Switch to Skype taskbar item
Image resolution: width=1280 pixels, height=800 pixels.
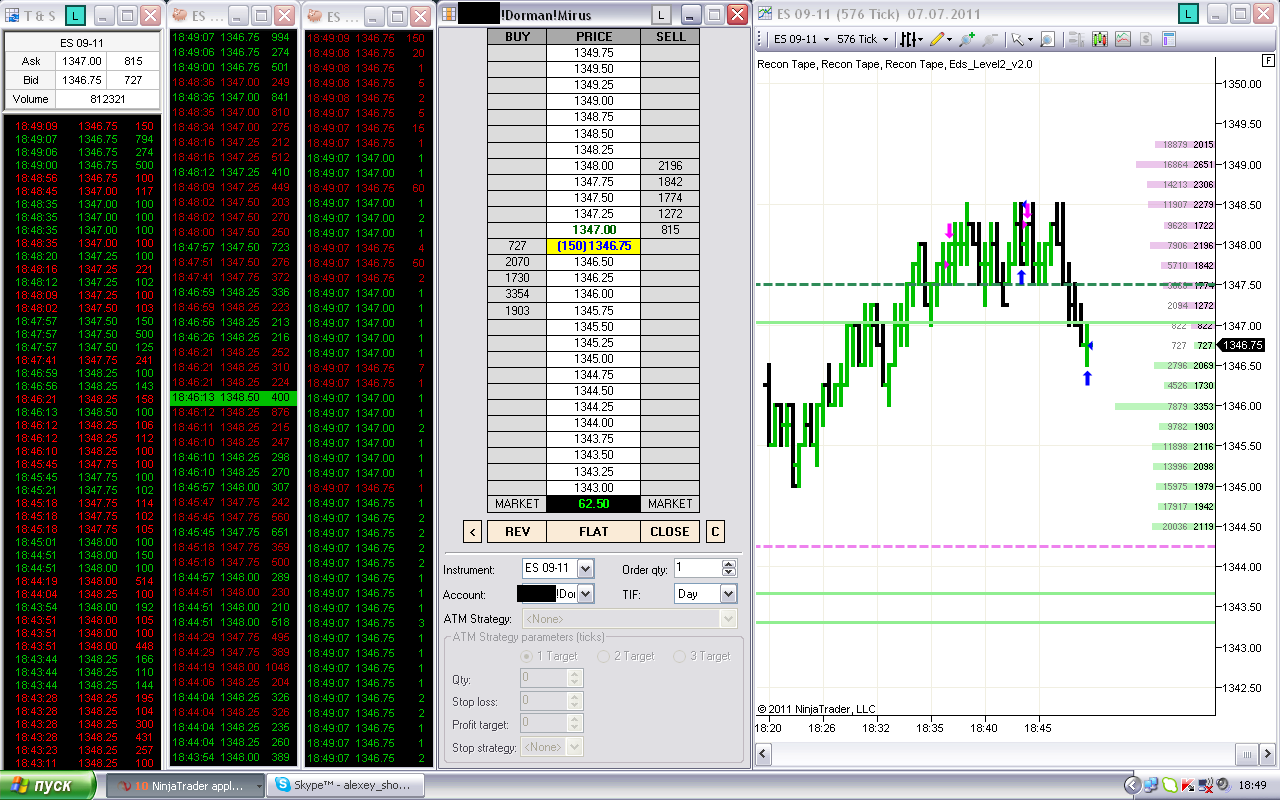pos(346,786)
